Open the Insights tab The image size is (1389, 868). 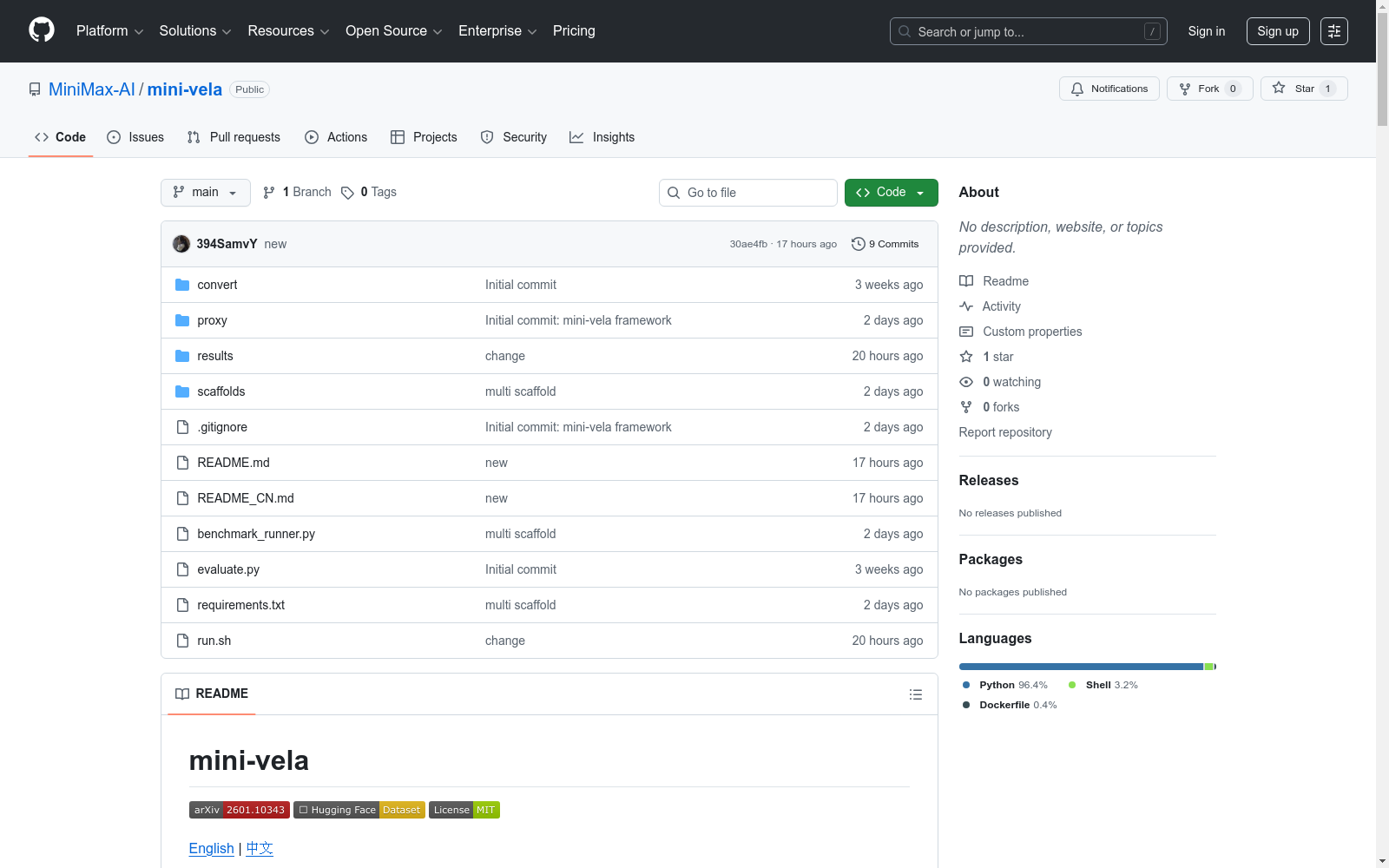[602, 137]
